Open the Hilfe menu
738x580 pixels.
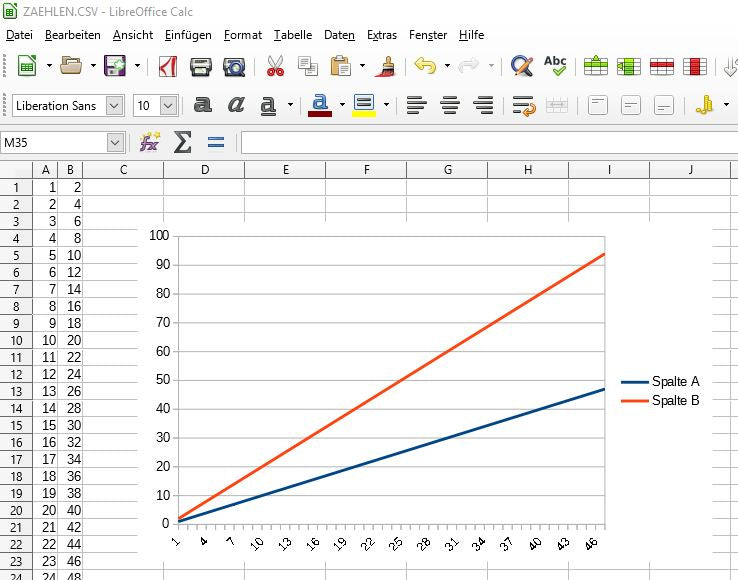(x=471, y=35)
